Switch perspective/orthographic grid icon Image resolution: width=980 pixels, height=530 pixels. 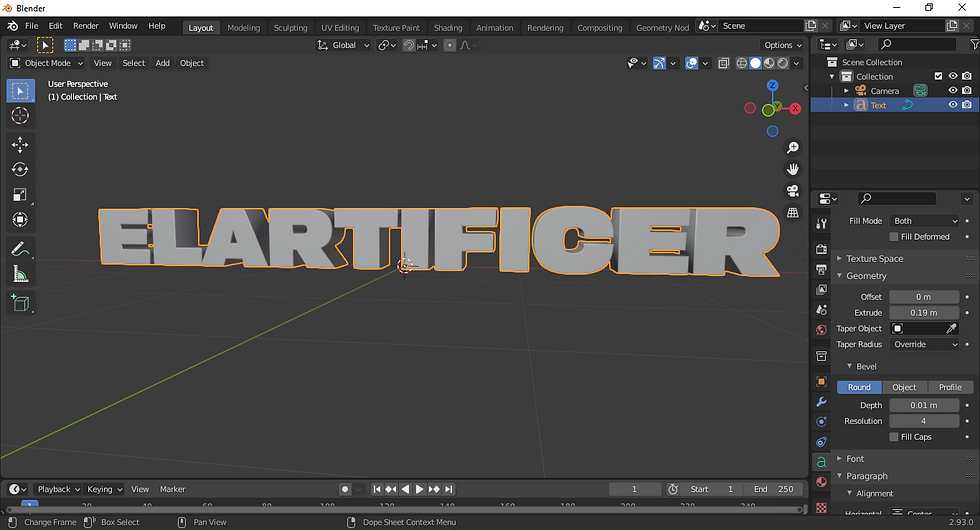792,212
